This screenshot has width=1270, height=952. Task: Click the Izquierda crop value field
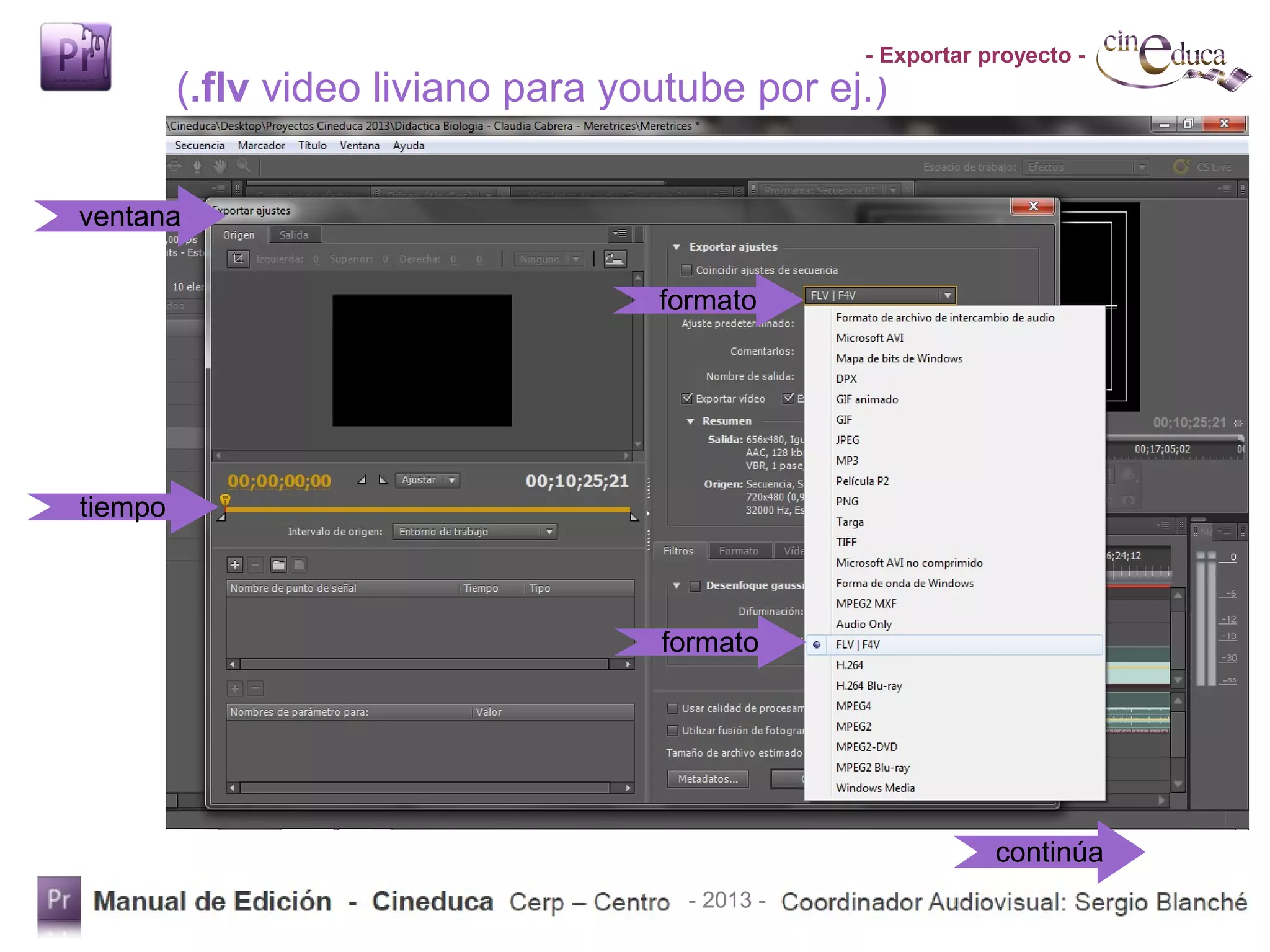pos(316,259)
